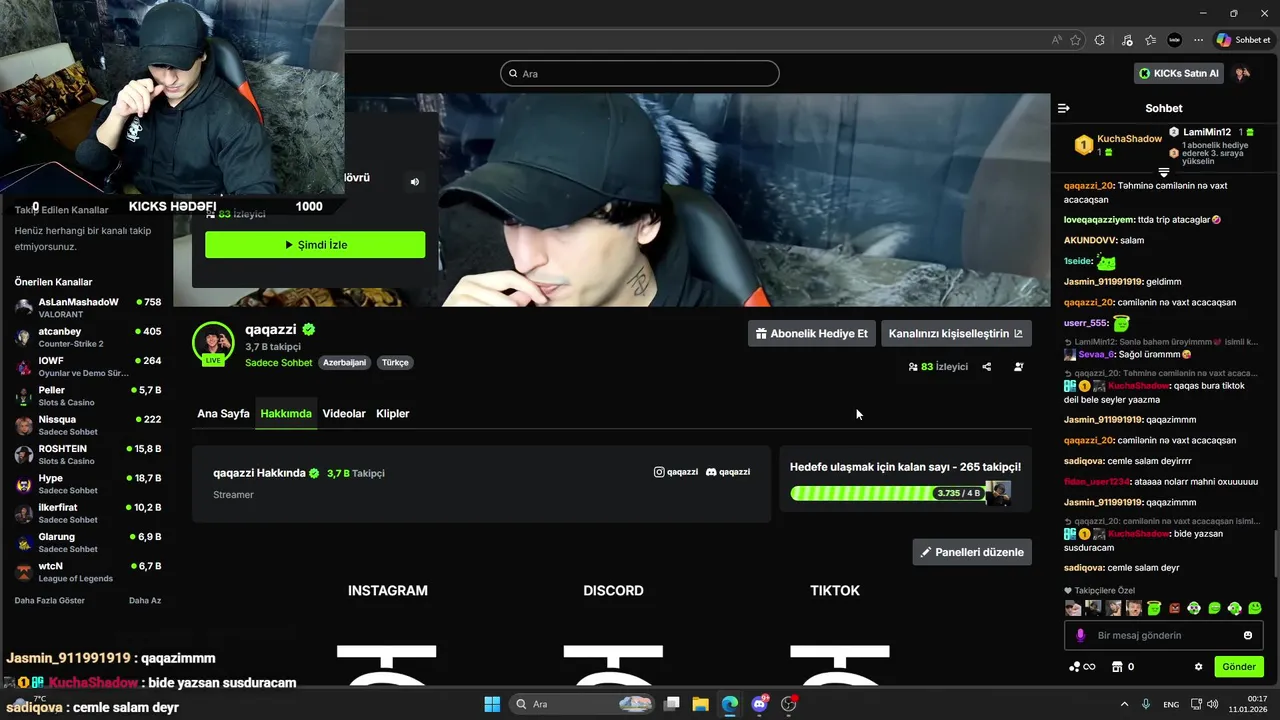Open browser more options ellipsis
The image size is (1280, 720).
pos(1199,40)
